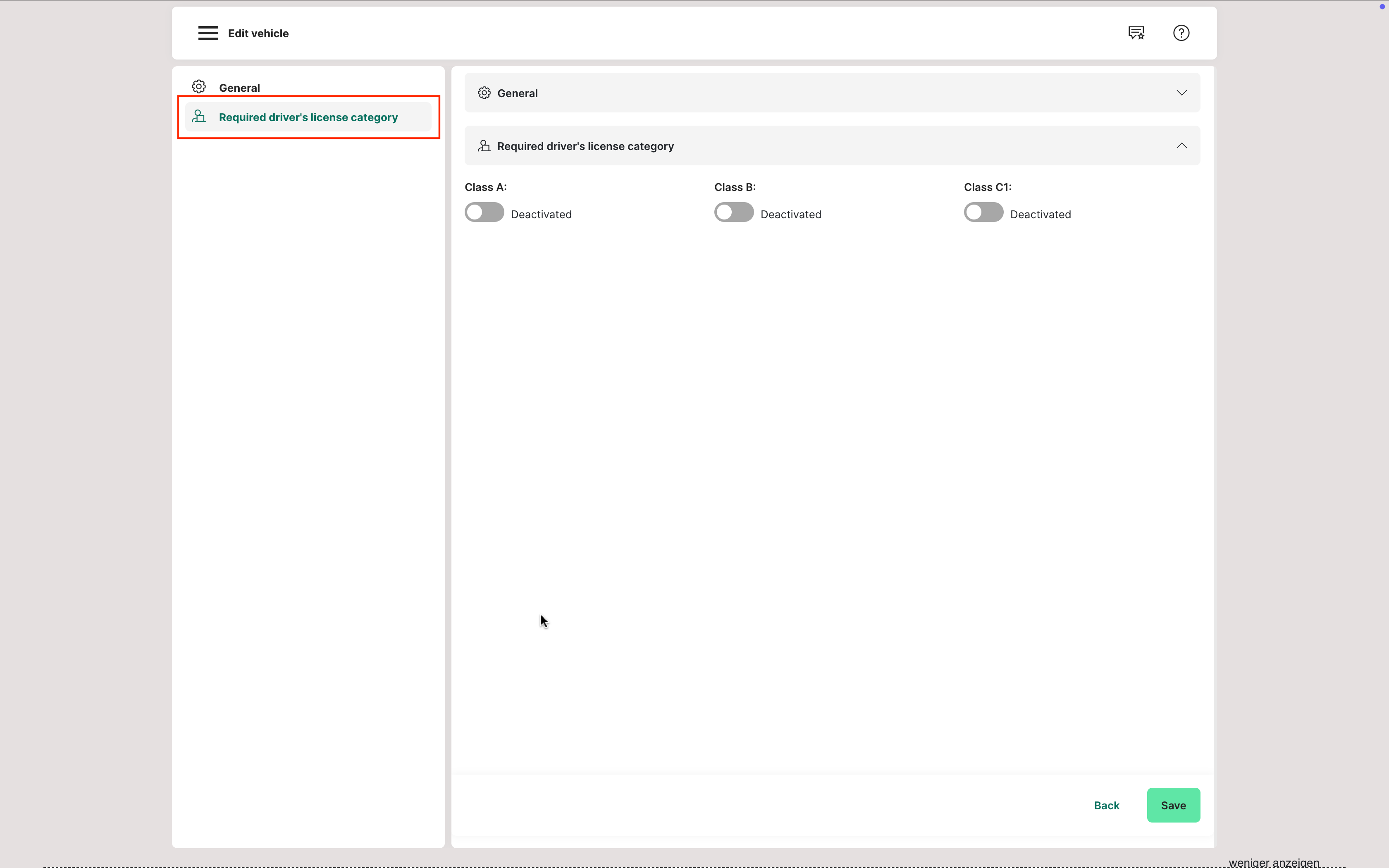The height and width of the screenshot is (868, 1389).
Task: Enable the Class B license switch
Action: 733,212
